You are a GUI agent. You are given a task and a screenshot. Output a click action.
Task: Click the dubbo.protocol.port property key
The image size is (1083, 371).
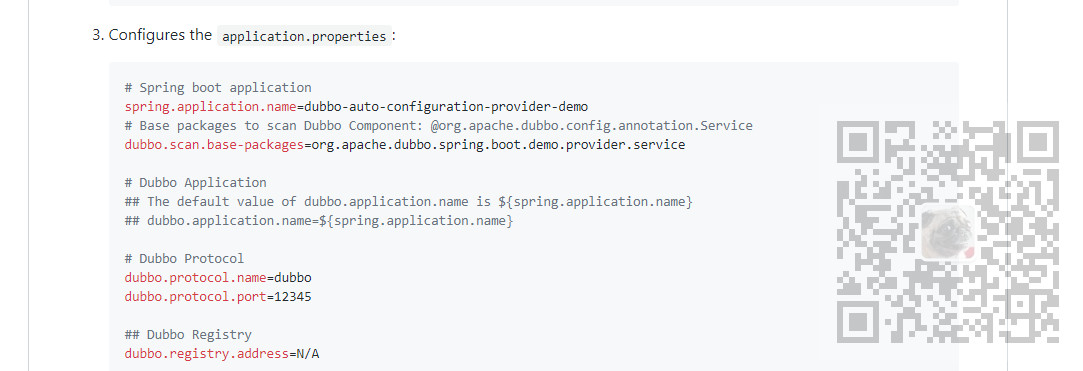(195, 296)
